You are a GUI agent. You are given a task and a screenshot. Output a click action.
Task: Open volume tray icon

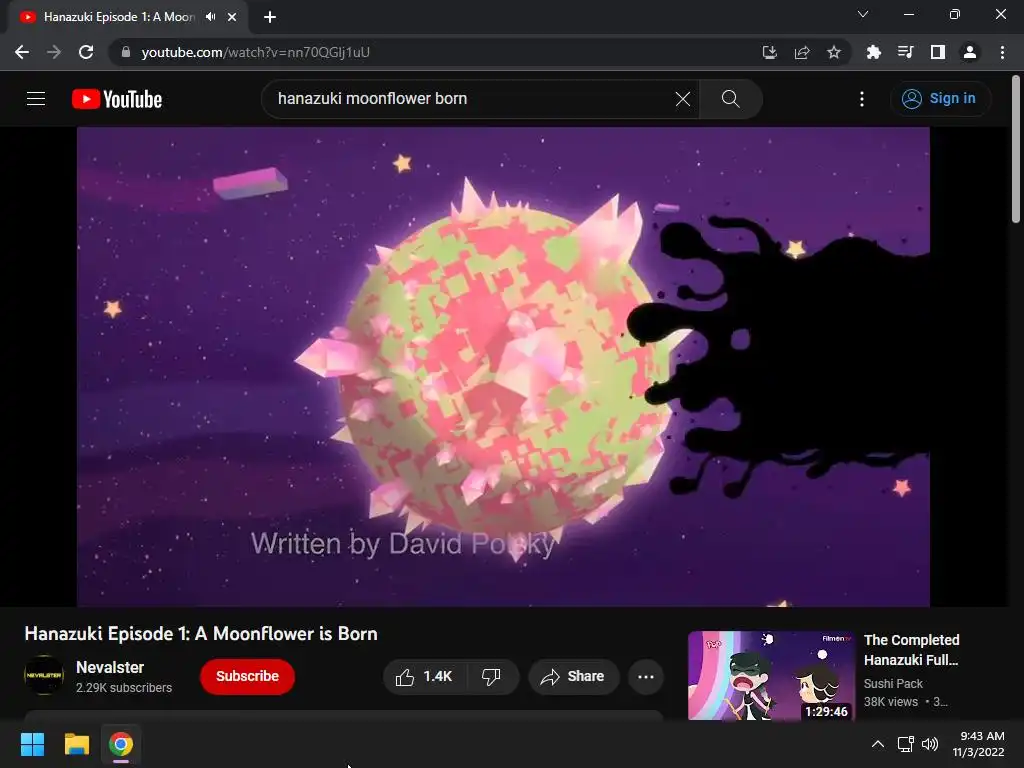pyautogui.click(x=930, y=744)
